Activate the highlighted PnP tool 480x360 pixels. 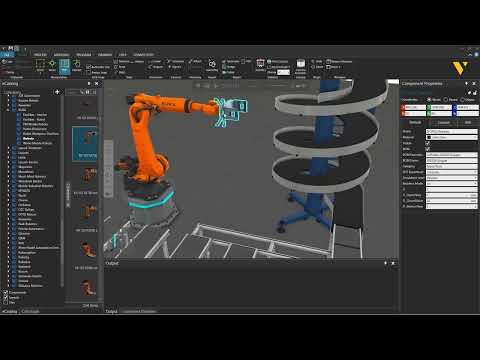point(64,66)
